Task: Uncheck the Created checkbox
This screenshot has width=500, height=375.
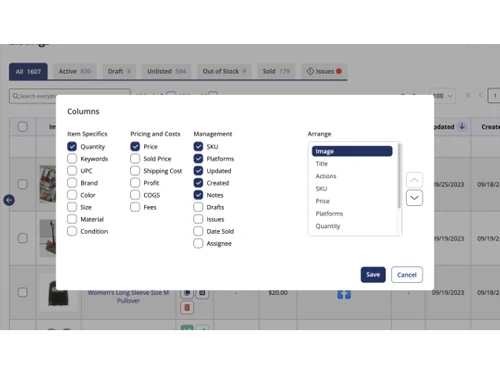Action: coord(198,183)
